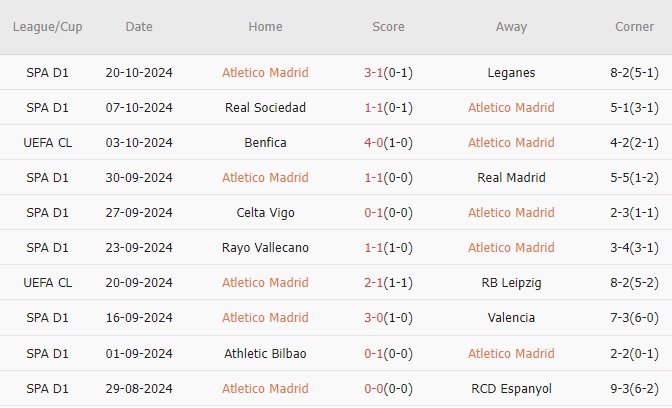This screenshot has width=672, height=408.
Task: Select the 03-10-2024 match date cell
Action: [139, 142]
